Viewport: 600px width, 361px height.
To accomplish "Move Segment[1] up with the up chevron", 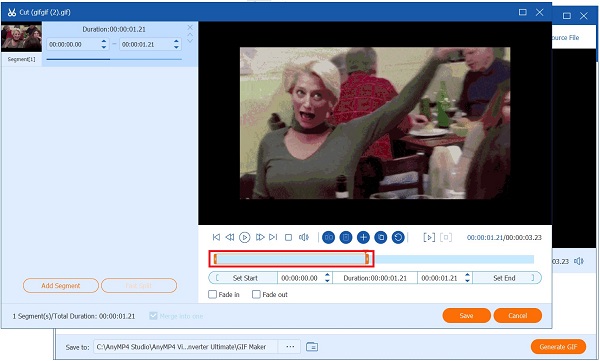I will [190, 34].
